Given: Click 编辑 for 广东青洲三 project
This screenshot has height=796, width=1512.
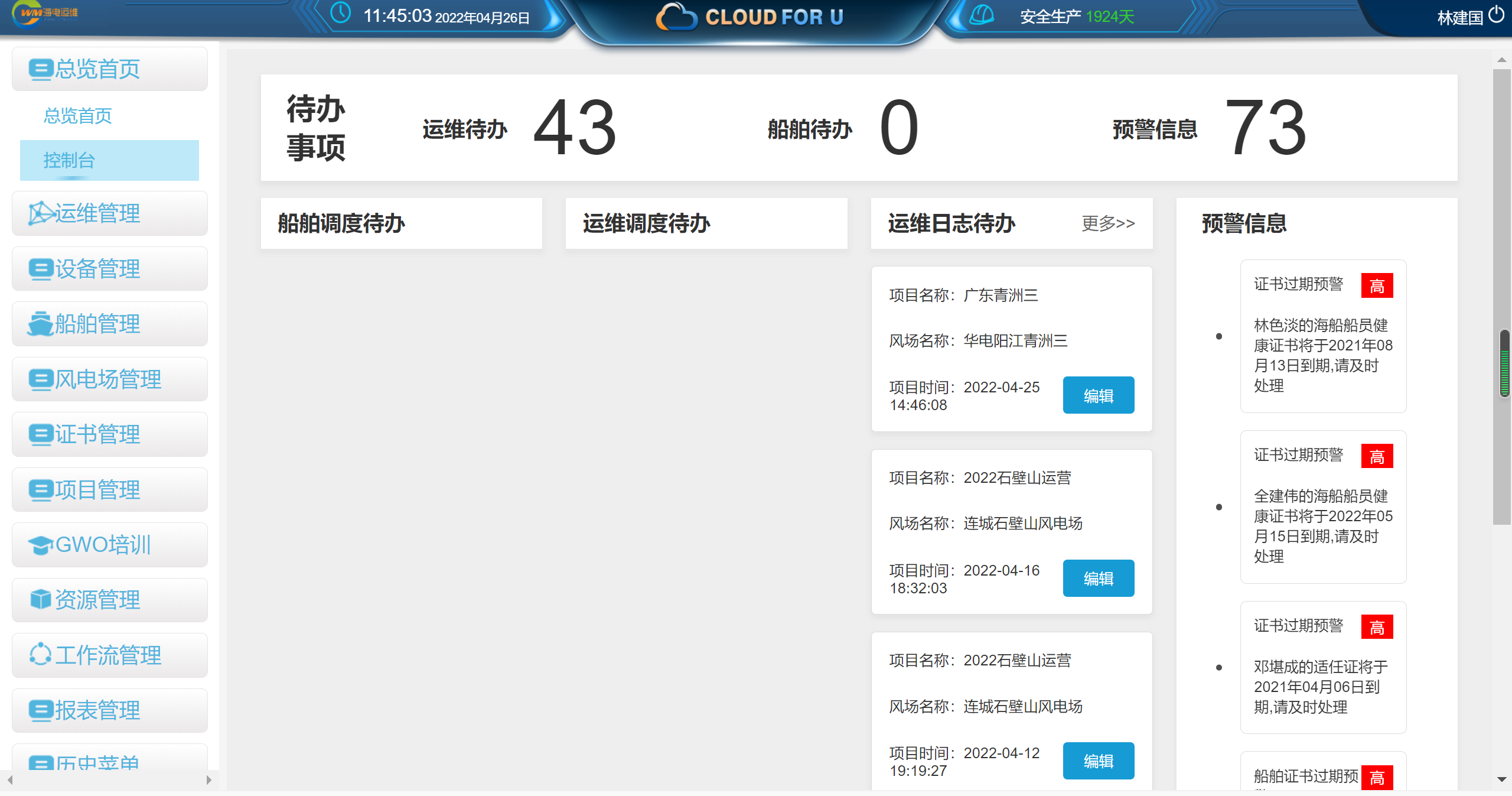Looking at the screenshot, I should pyautogui.click(x=1098, y=395).
